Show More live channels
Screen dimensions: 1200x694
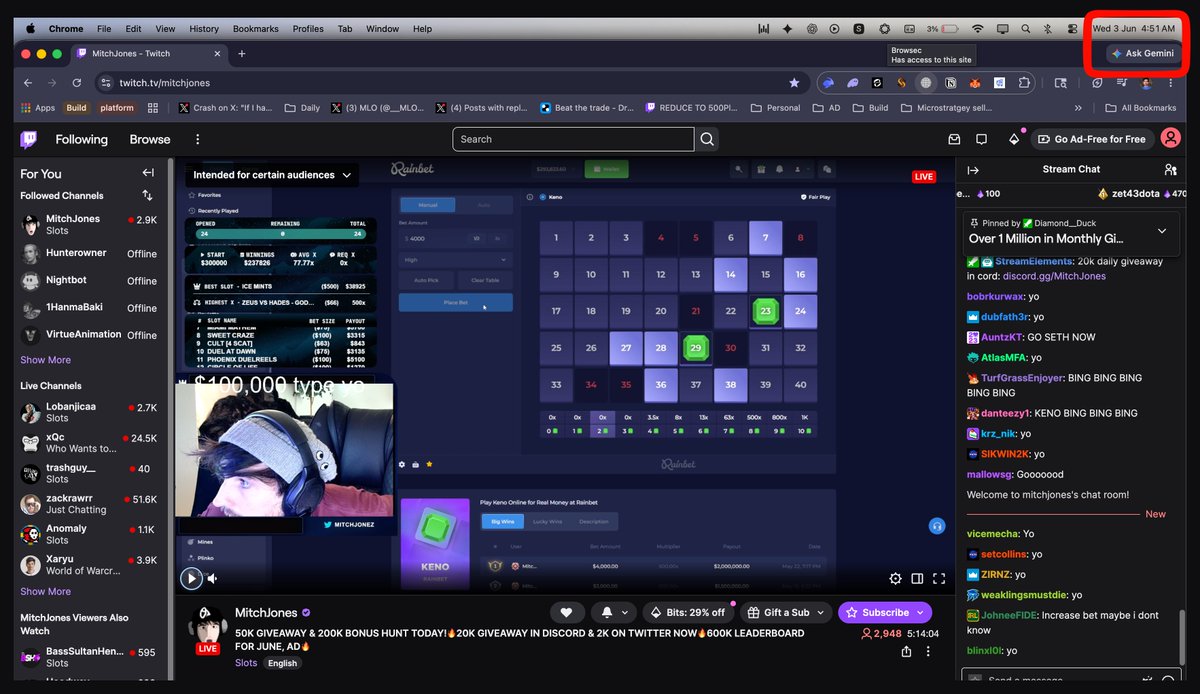tap(46, 592)
